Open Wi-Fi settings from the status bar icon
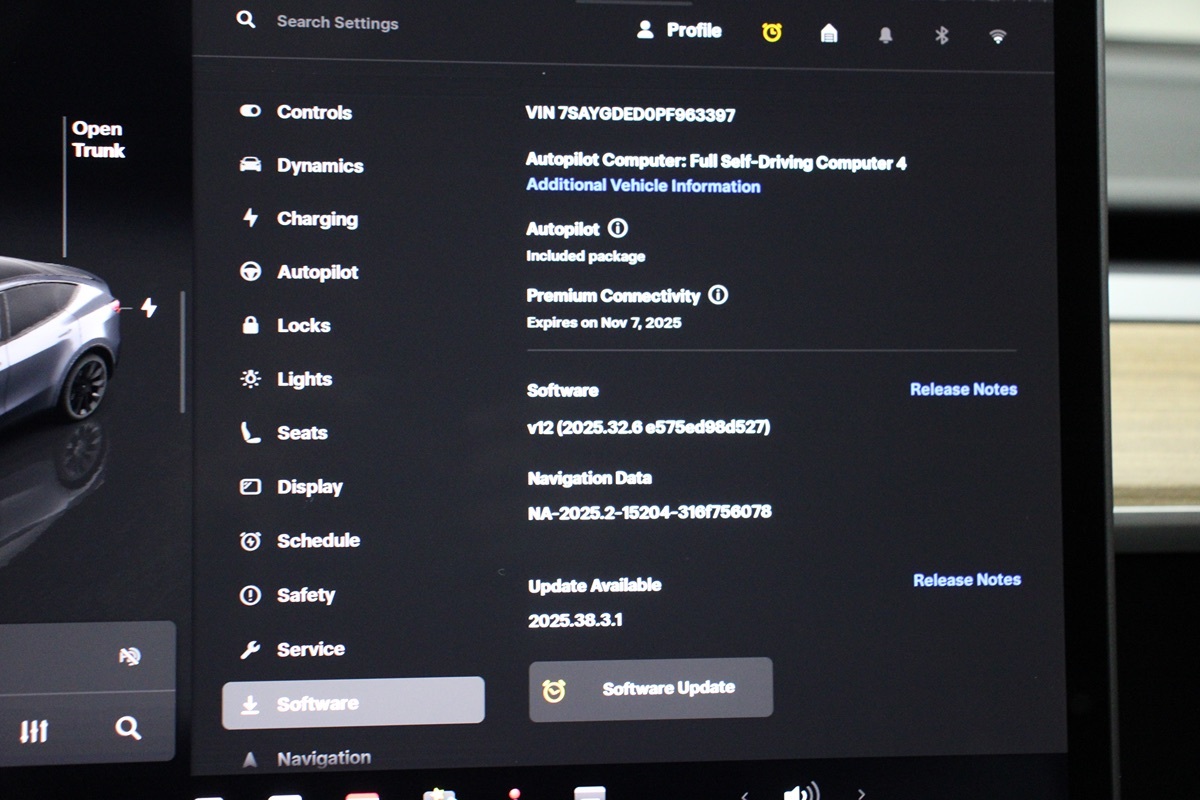 coord(997,37)
